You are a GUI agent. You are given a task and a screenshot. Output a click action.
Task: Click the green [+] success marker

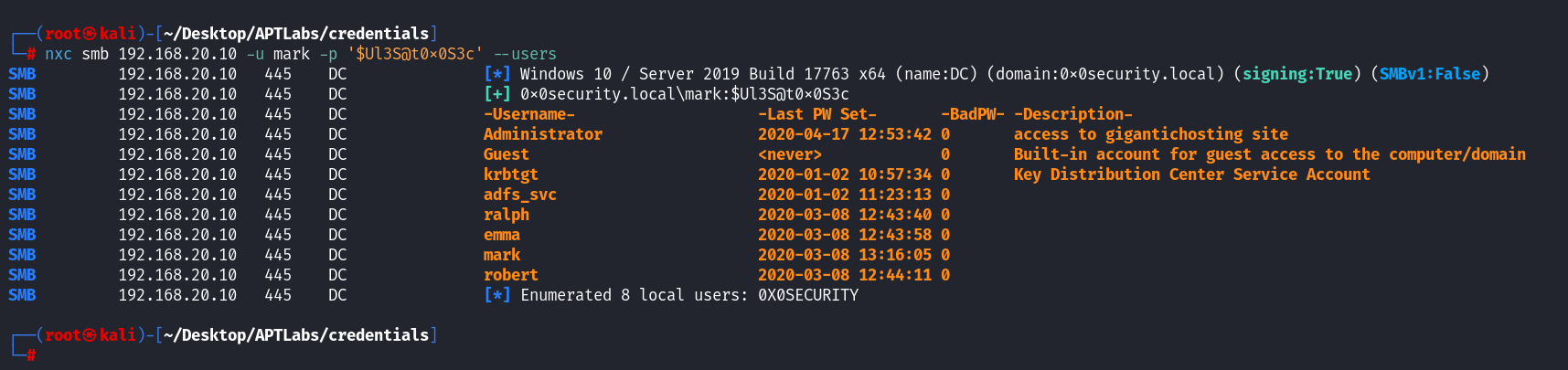pyautogui.click(x=497, y=94)
